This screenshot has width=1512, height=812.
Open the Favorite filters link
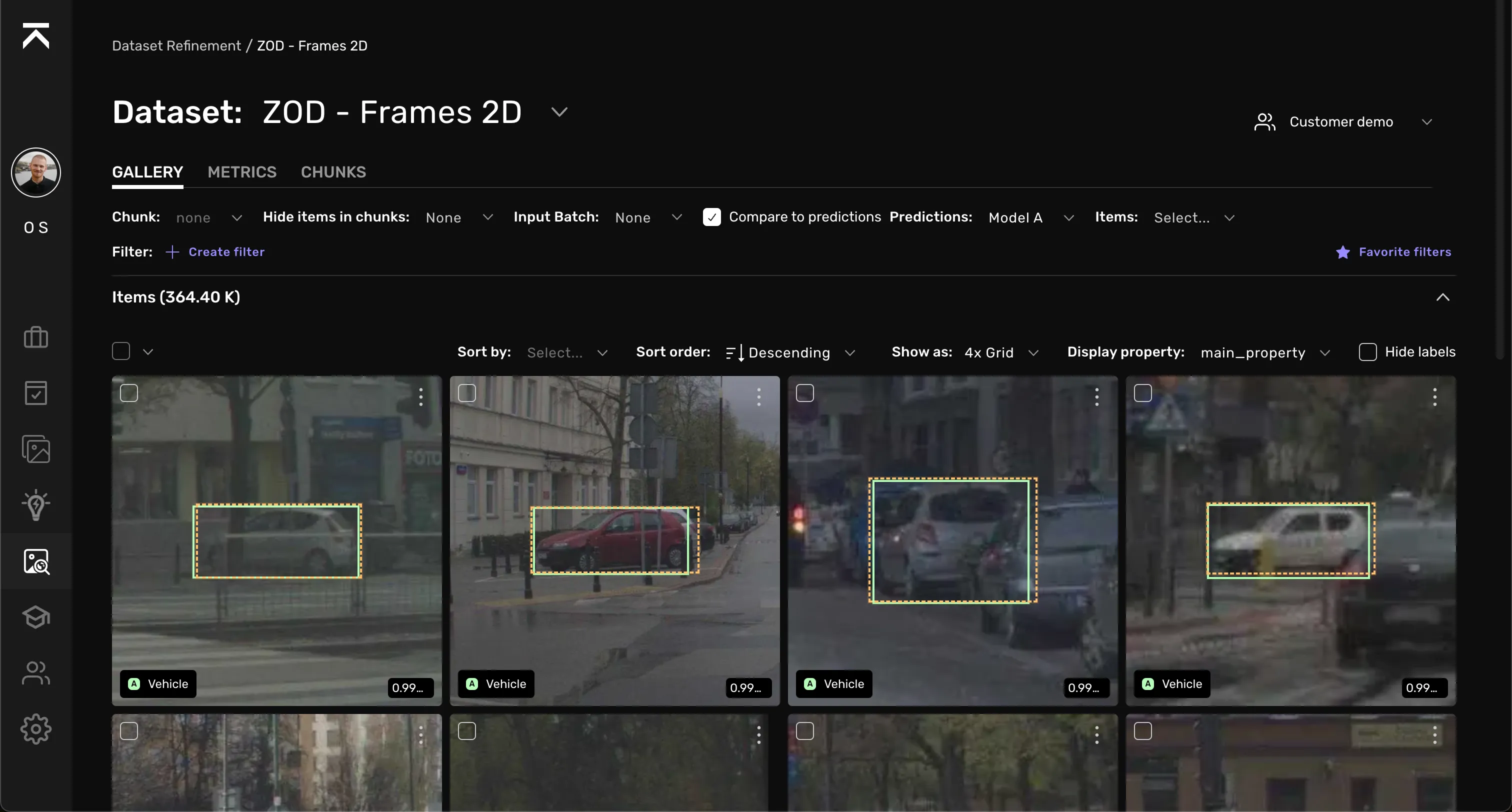[x=1404, y=252]
